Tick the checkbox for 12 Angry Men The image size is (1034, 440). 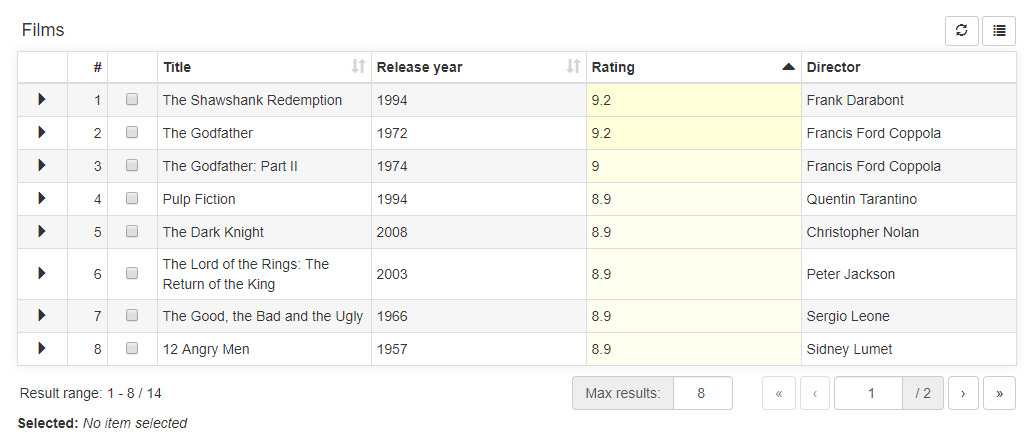(132, 348)
